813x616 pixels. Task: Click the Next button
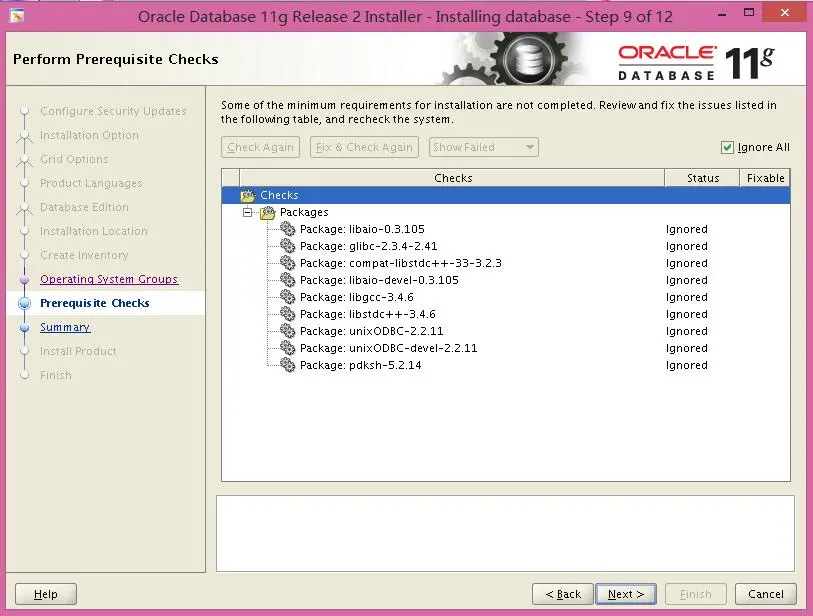point(626,594)
